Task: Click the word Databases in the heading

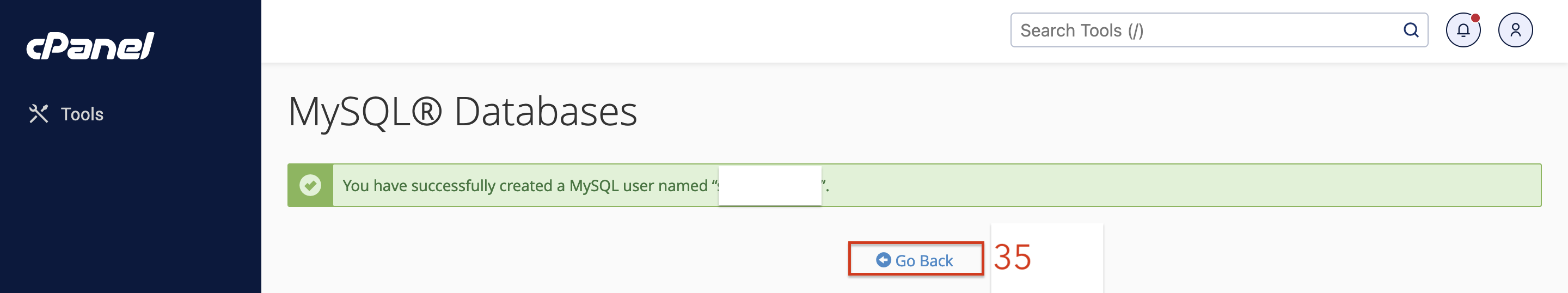Action: pos(546,112)
